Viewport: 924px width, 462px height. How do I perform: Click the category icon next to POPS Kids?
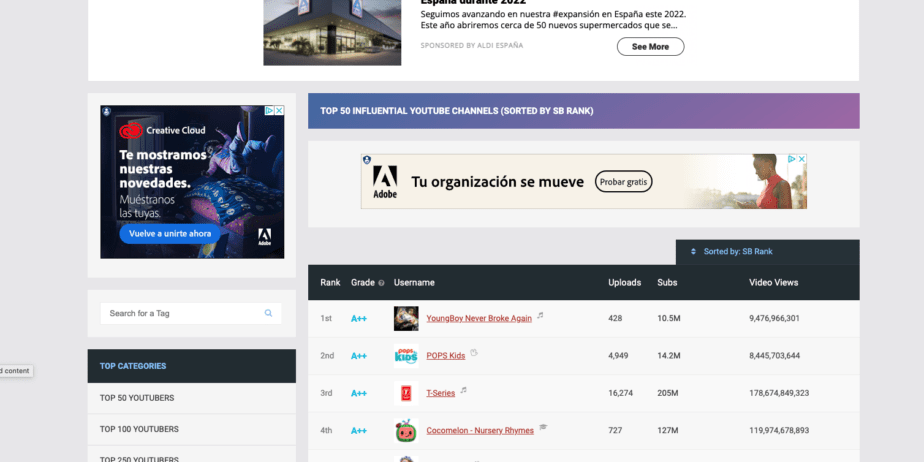474,354
